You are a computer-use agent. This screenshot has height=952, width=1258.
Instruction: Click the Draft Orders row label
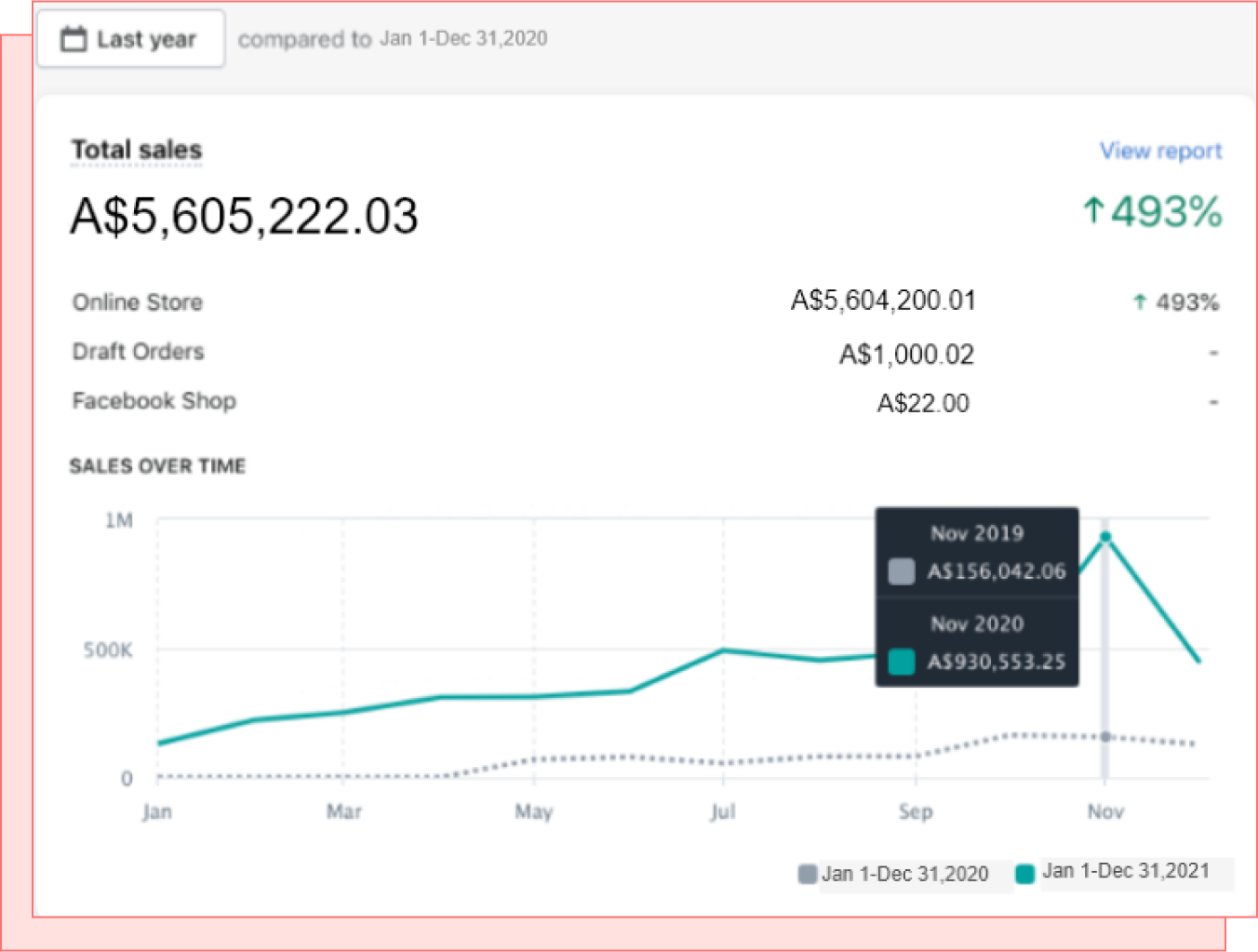139,352
